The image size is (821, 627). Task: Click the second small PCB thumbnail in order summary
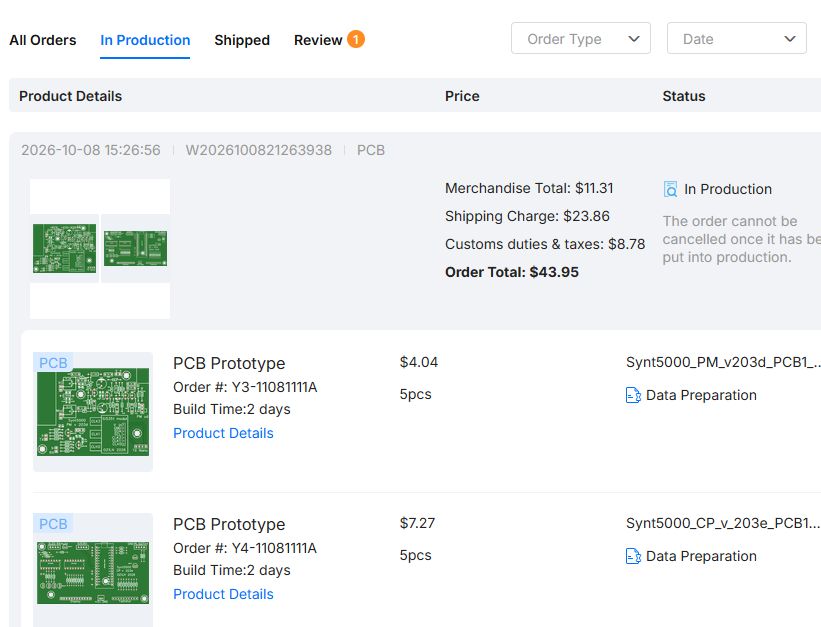[x=136, y=248]
